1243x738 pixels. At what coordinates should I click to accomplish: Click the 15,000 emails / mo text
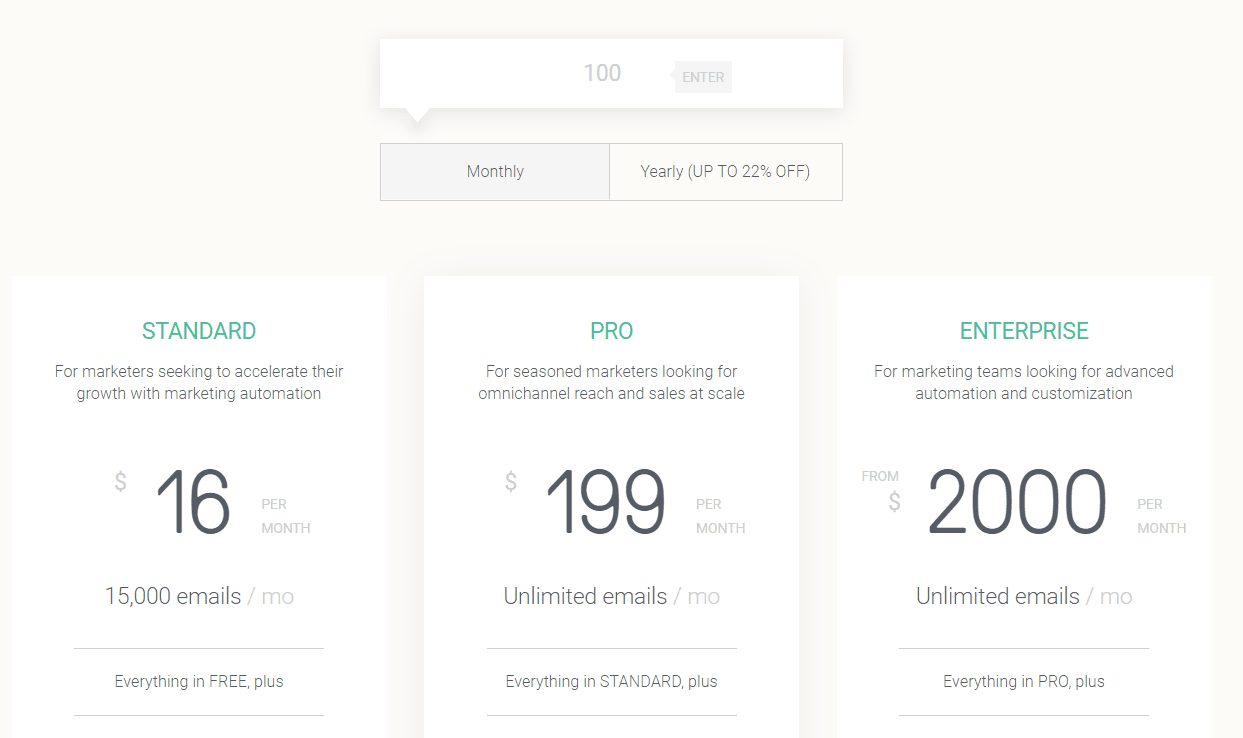tap(199, 597)
